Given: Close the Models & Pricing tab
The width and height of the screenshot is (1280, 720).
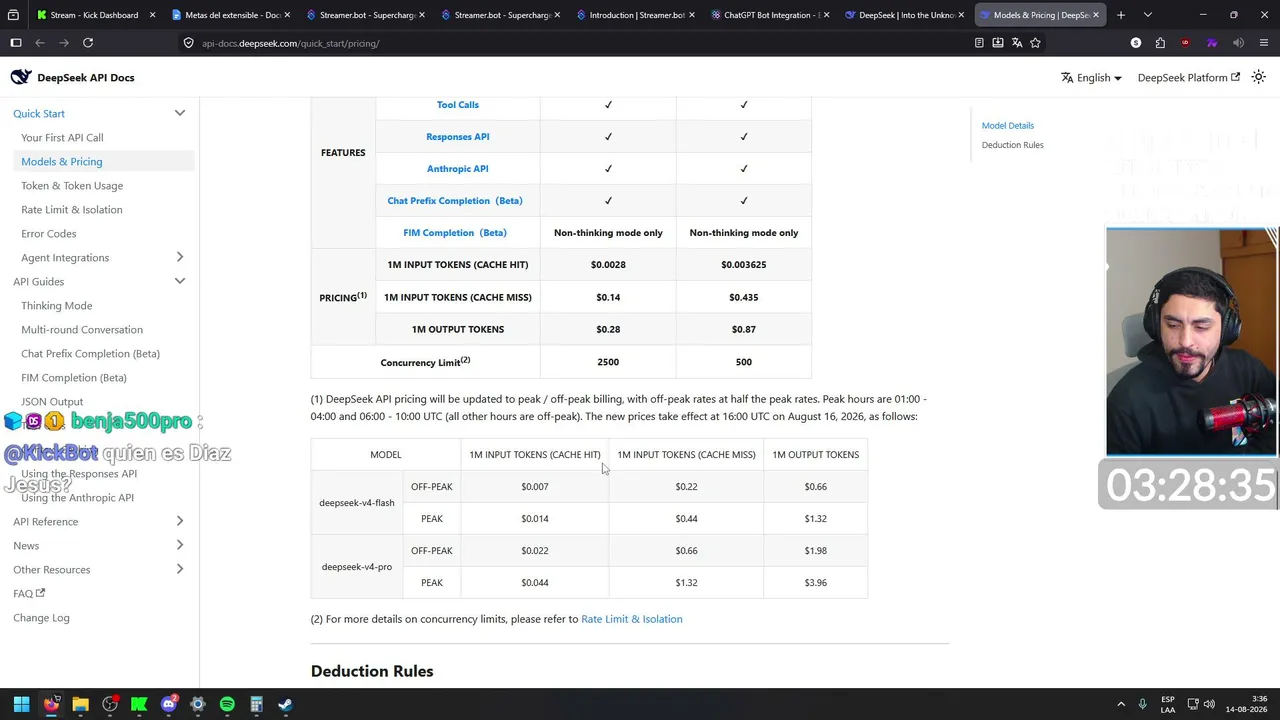Looking at the screenshot, I should click(x=1096, y=15).
